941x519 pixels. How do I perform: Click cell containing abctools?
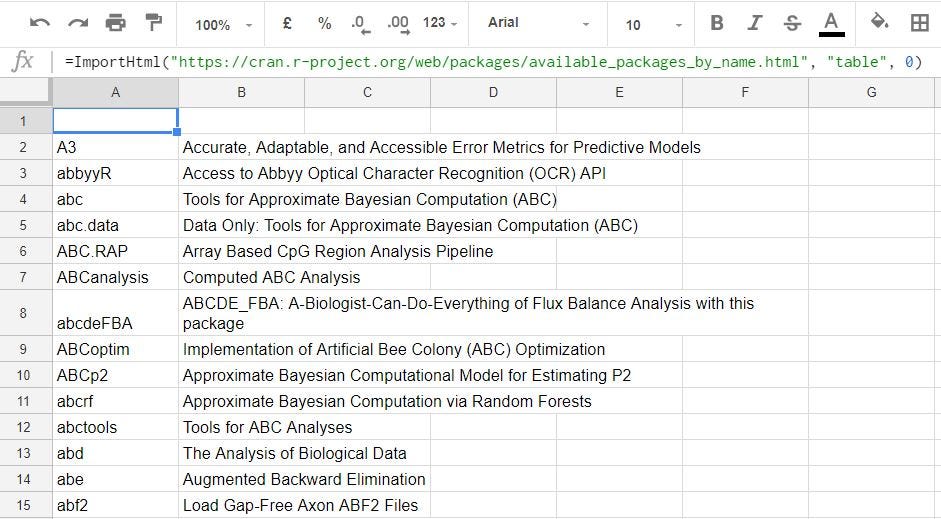(115, 427)
